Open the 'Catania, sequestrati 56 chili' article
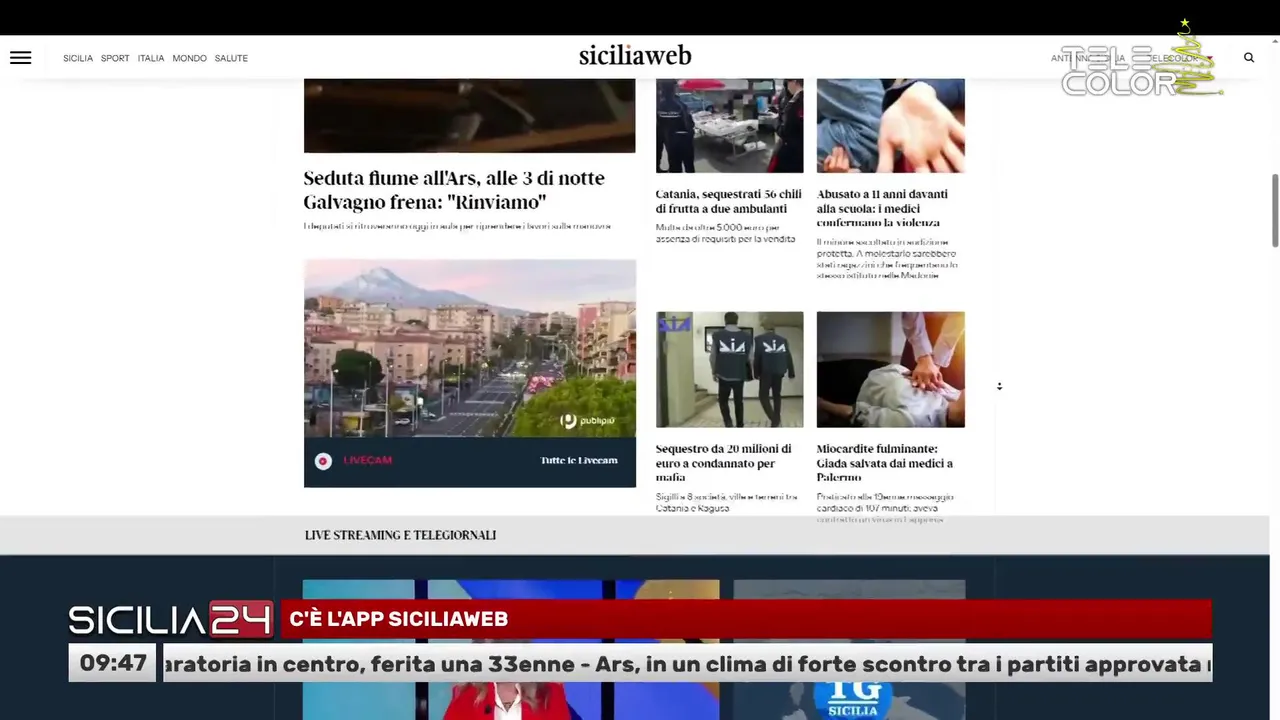Viewport: 1280px width, 720px height. tap(729, 201)
